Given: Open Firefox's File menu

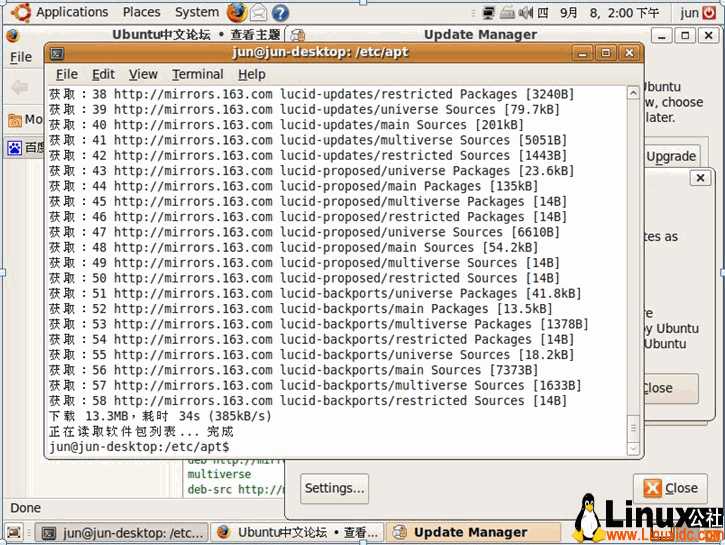Looking at the screenshot, I should 21,57.
